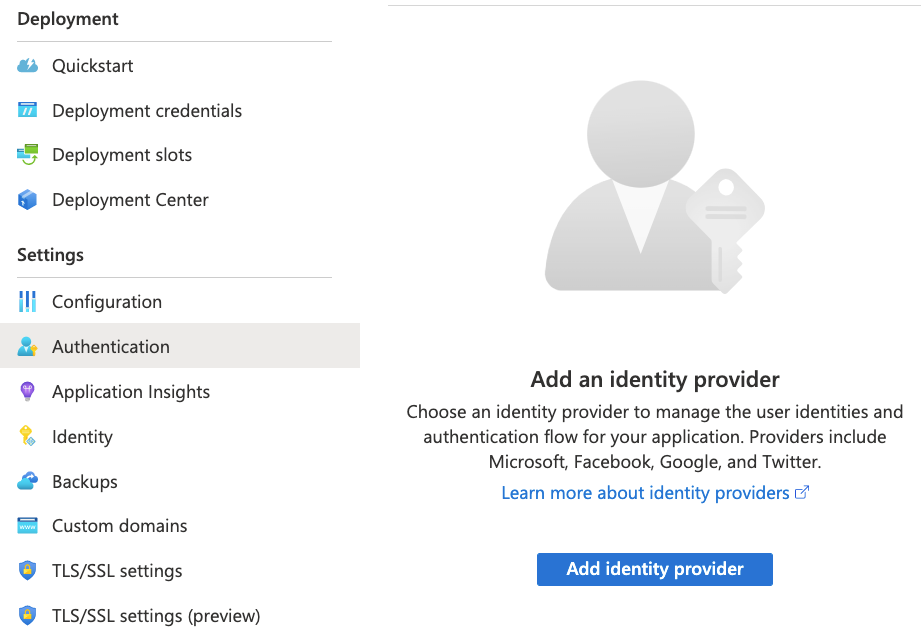This screenshot has height=638, width=921.
Task: Click the Application Insights lightbulb icon
Action: (x=27, y=391)
